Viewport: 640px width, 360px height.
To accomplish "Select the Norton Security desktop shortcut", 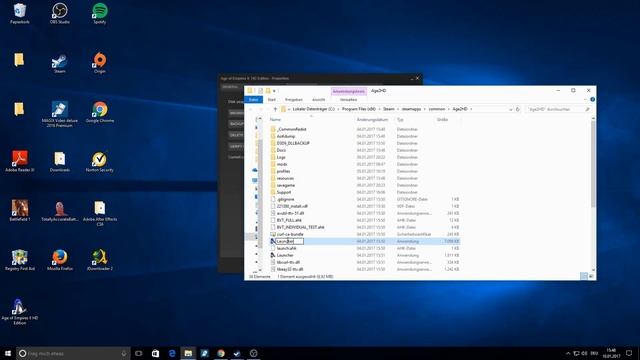I will 100,161.
